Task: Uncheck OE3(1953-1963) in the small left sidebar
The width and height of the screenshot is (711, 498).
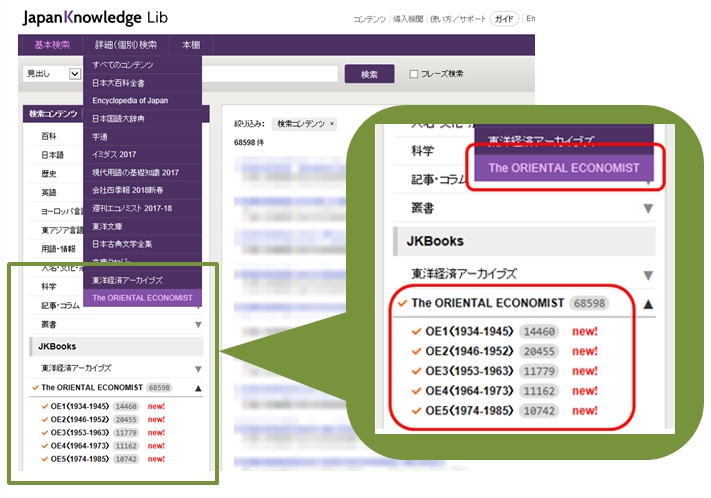Action: click(x=44, y=433)
